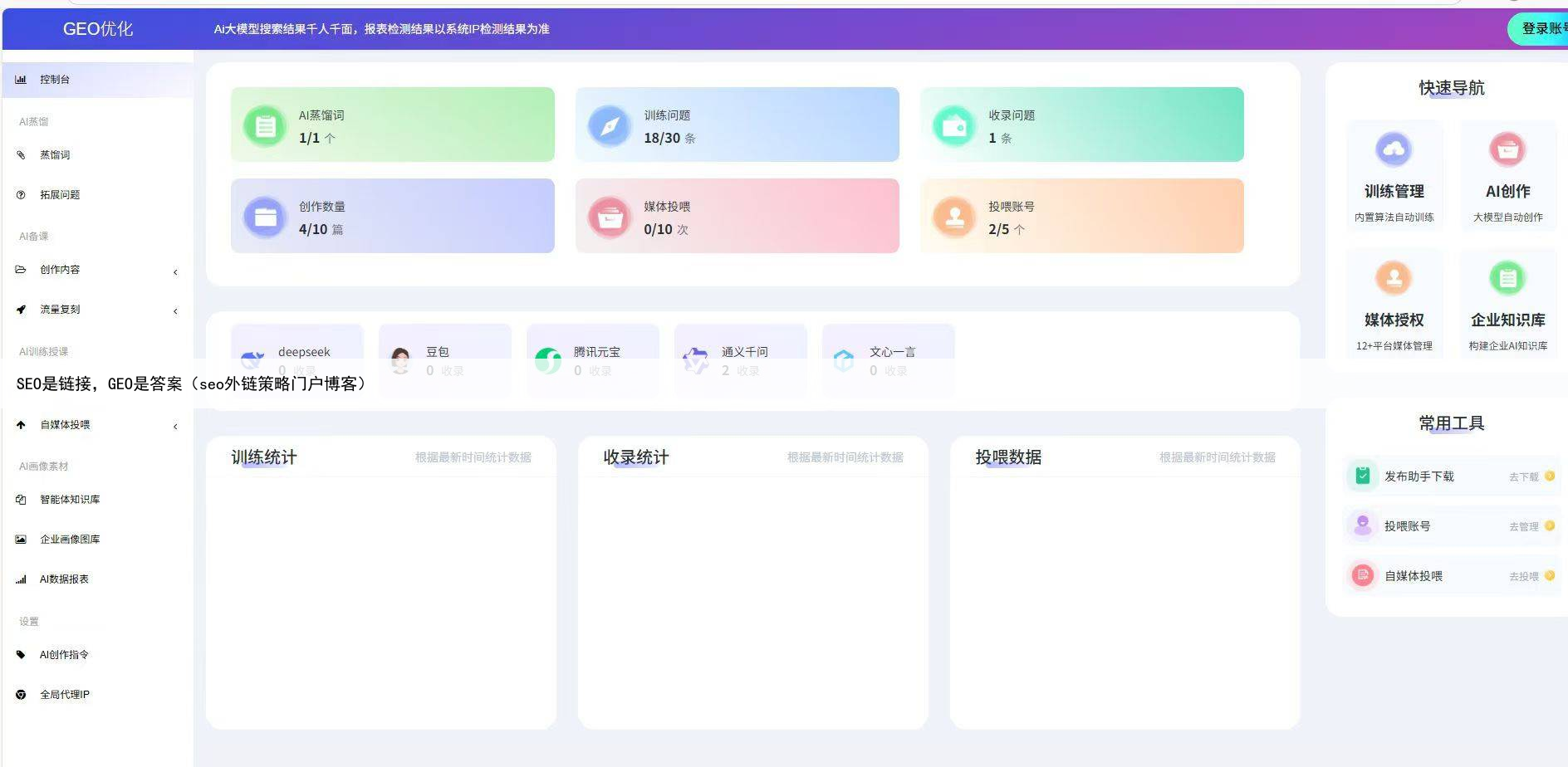
Task: Open AI创作指令 under 设置
Action: tap(63, 654)
